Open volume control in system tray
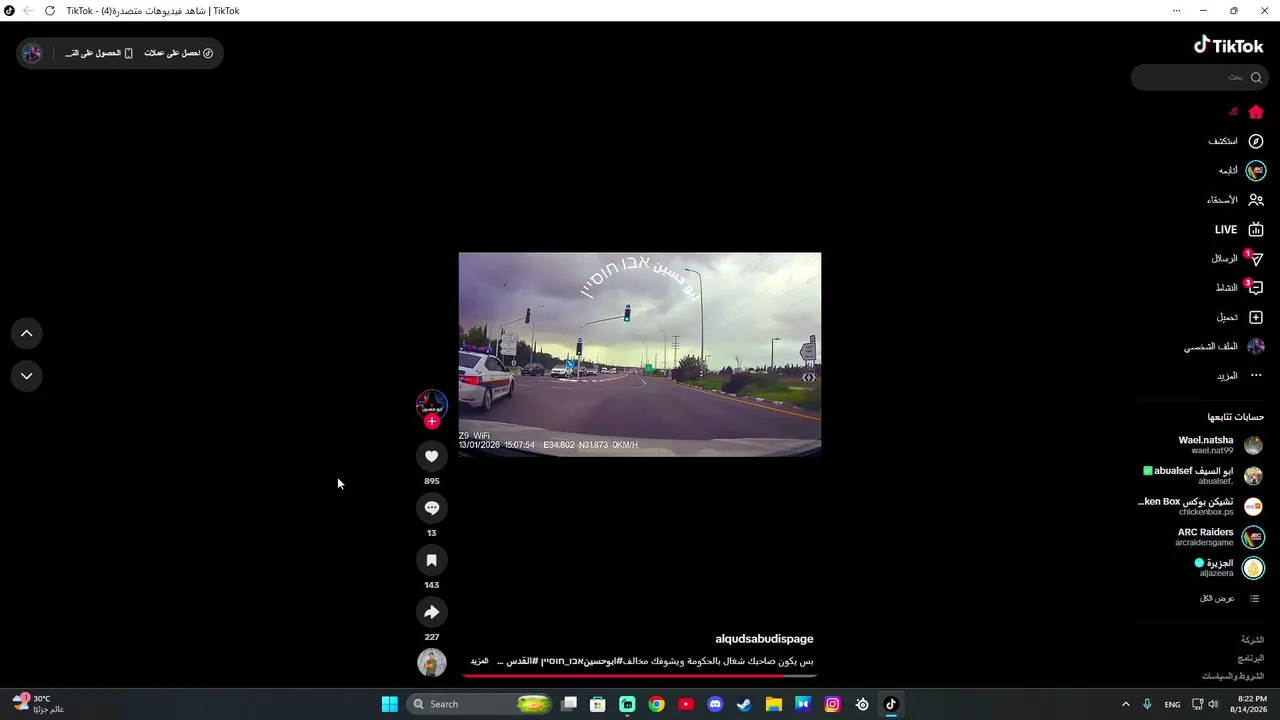The width and height of the screenshot is (1280, 720). (x=1213, y=704)
